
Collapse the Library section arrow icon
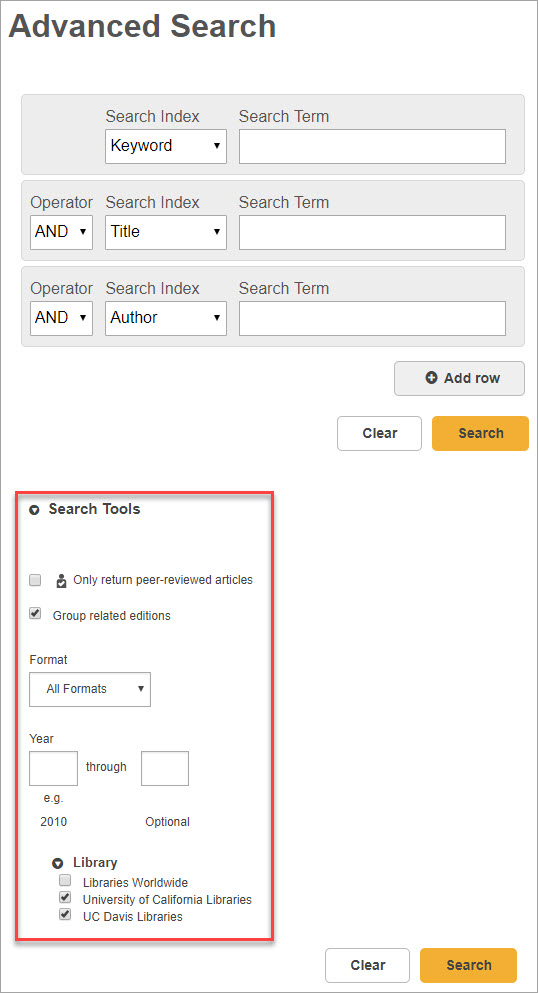[58, 863]
